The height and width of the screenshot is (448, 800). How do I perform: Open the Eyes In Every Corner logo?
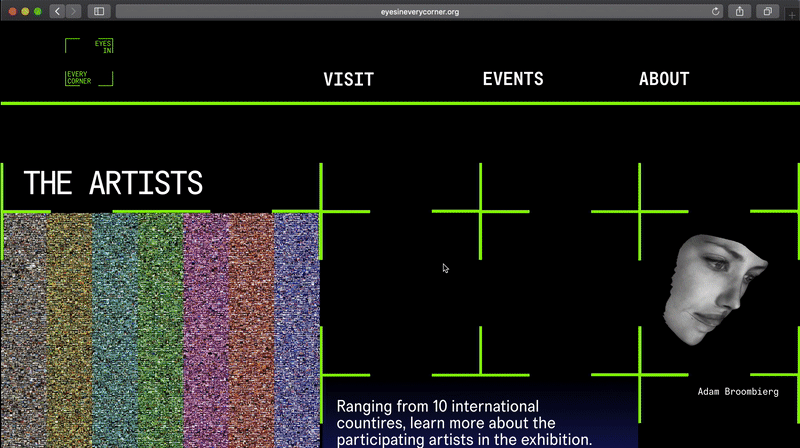89,62
